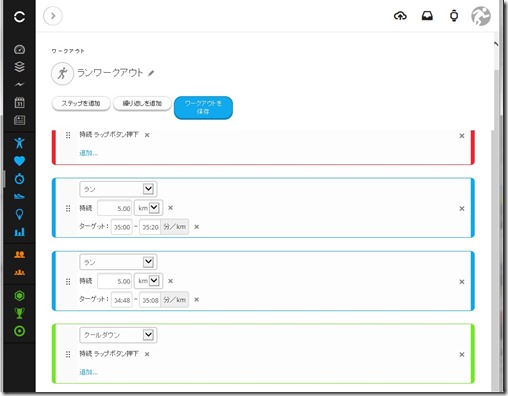Remove the red step with its right X
The height and width of the screenshot is (396, 508).
[x=462, y=136]
